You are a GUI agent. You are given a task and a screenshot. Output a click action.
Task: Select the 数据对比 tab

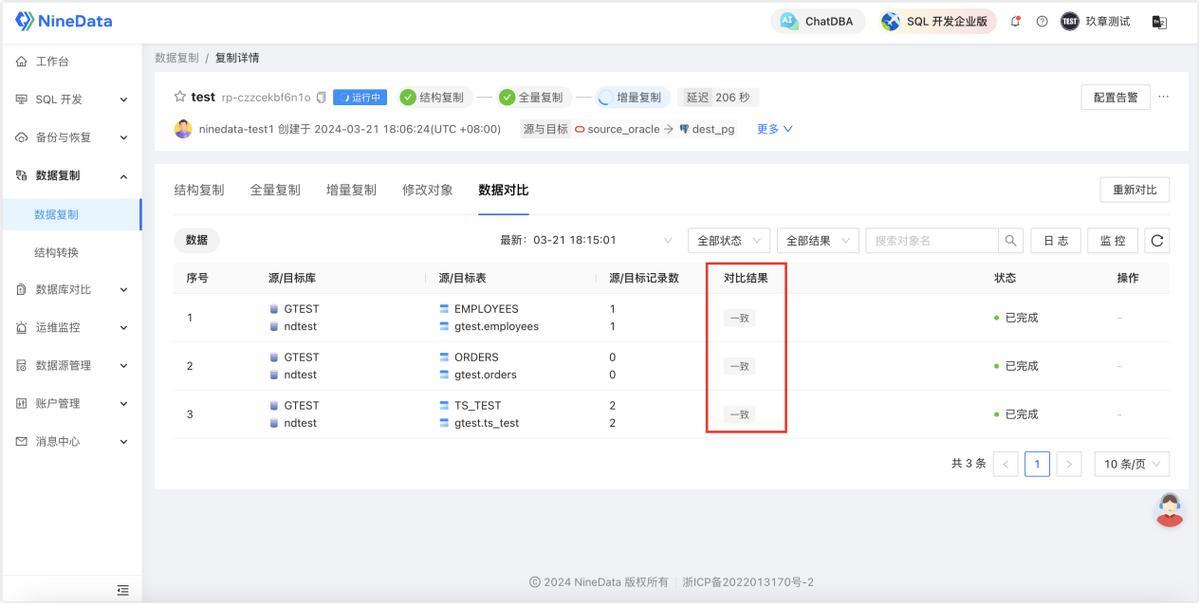(503, 190)
